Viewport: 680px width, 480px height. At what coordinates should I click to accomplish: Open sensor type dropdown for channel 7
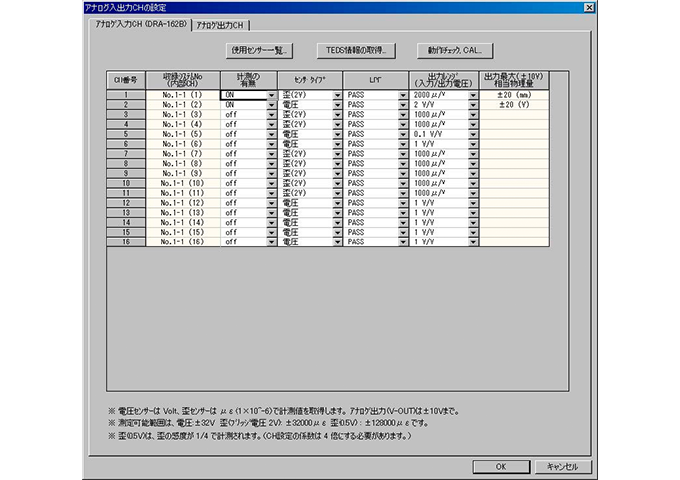point(337,154)
